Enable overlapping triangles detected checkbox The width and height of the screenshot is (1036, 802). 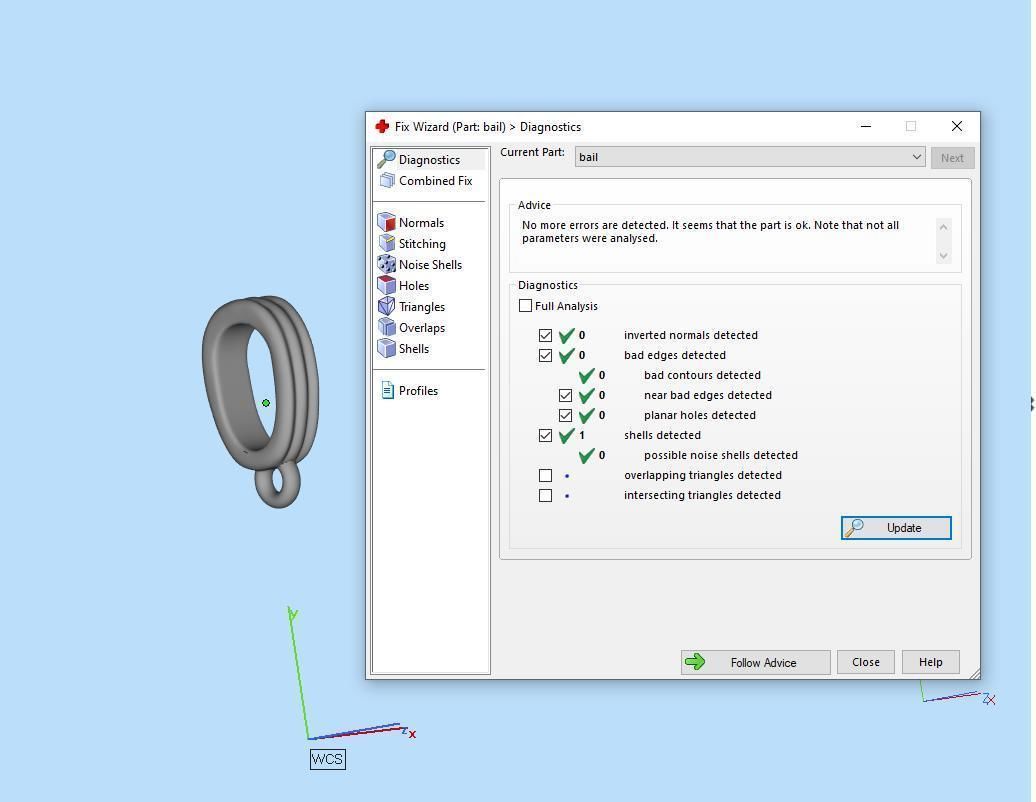coord(545,476)
